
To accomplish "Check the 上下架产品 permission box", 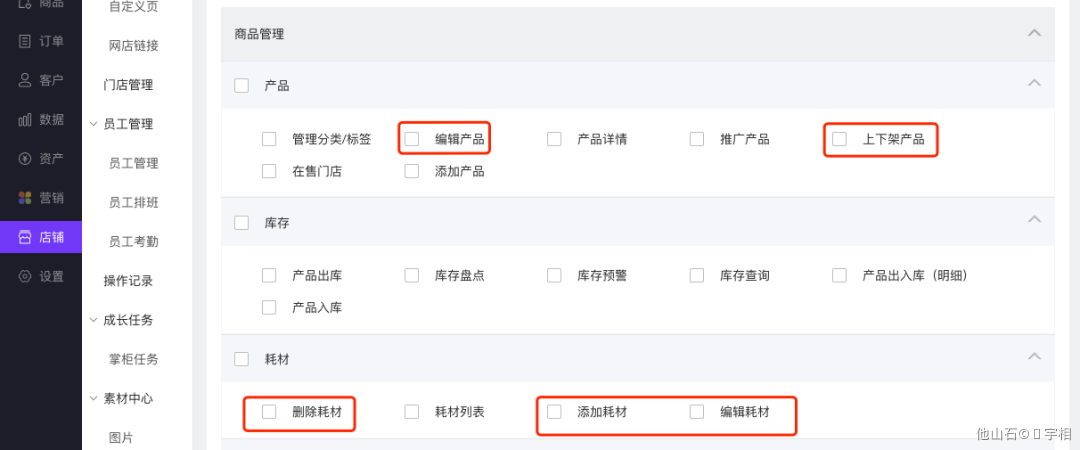I will 840,139.
